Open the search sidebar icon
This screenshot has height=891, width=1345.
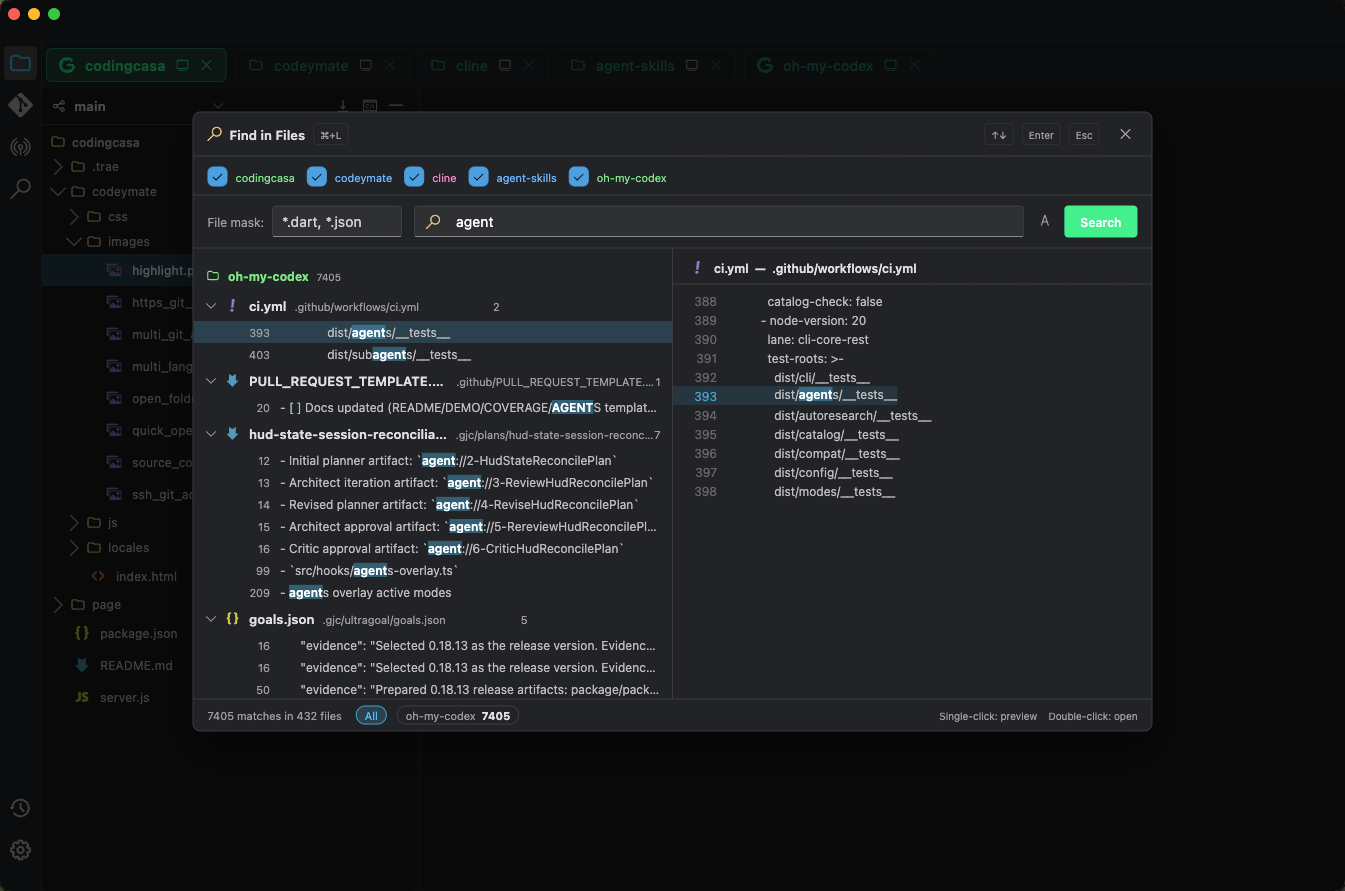20,189
